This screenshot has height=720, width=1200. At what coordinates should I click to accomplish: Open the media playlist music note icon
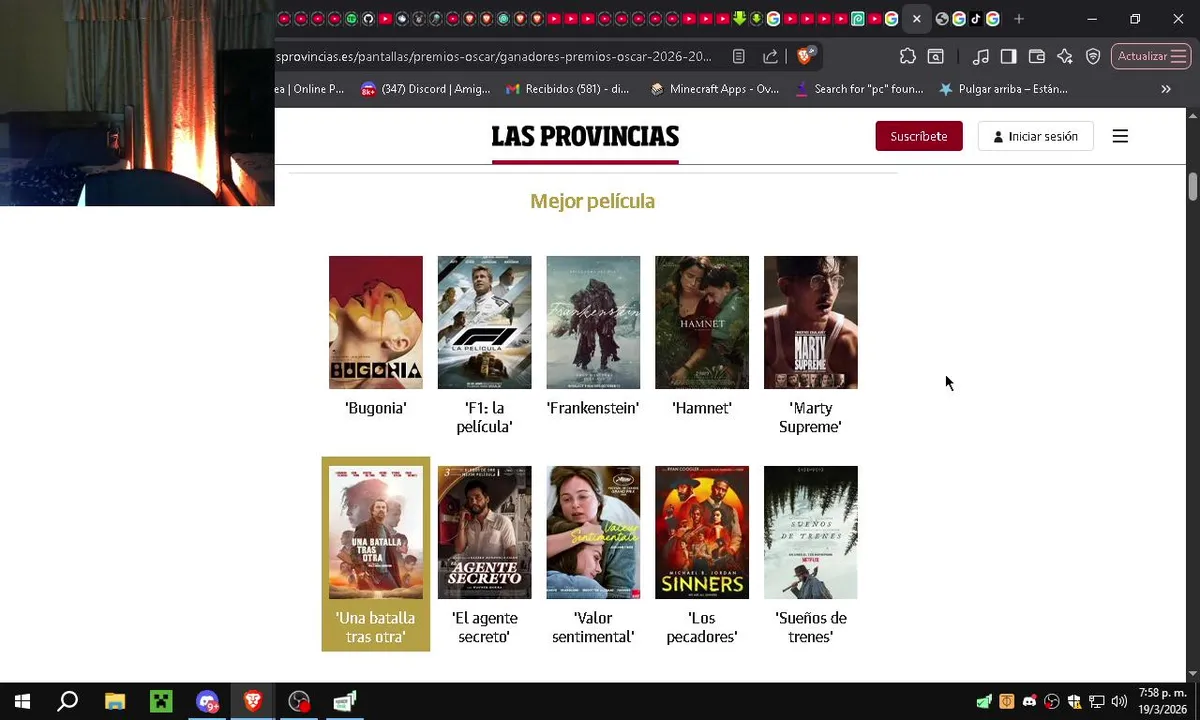coord(981,57)
